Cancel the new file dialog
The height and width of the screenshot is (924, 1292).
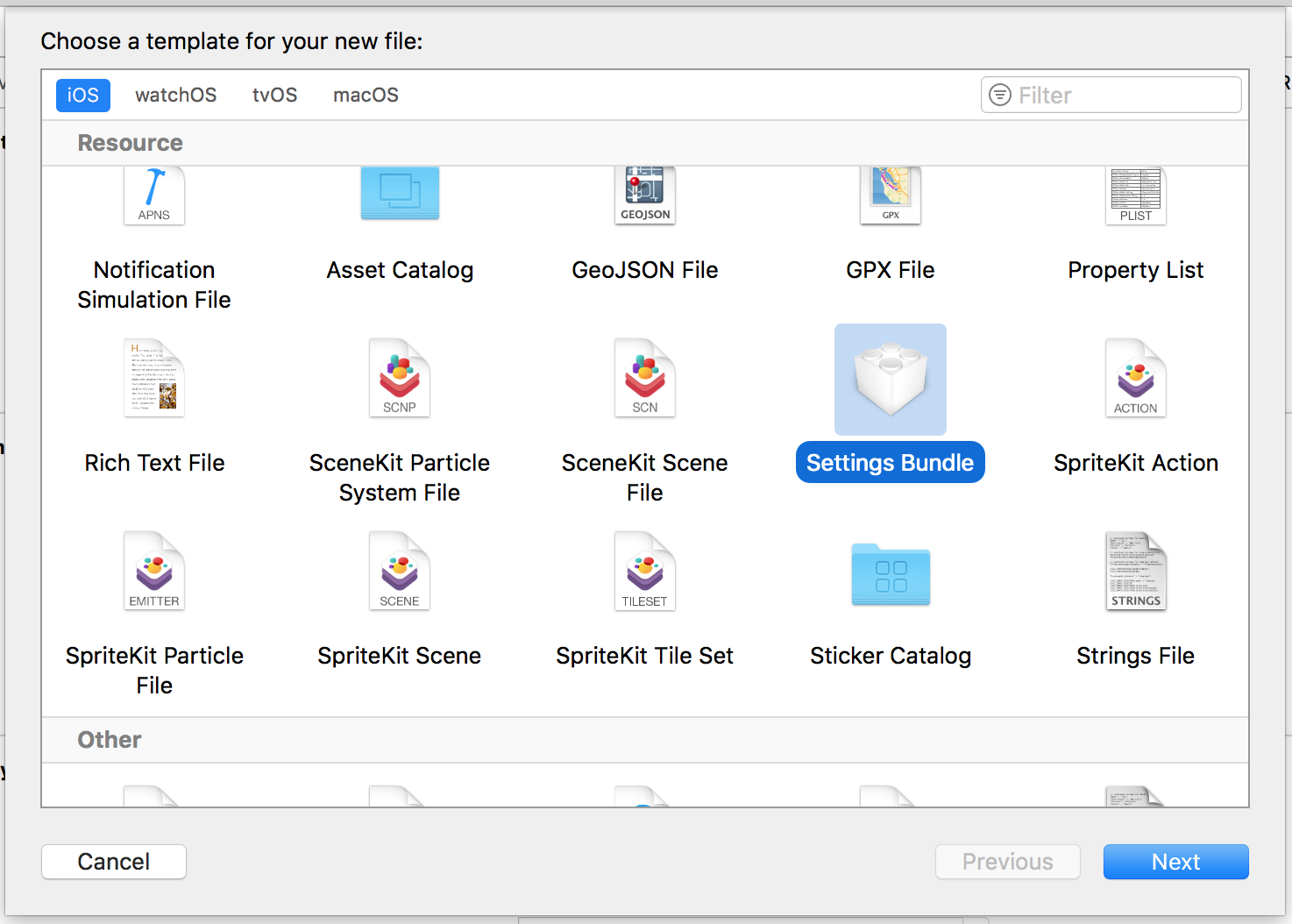click(113, 862)
